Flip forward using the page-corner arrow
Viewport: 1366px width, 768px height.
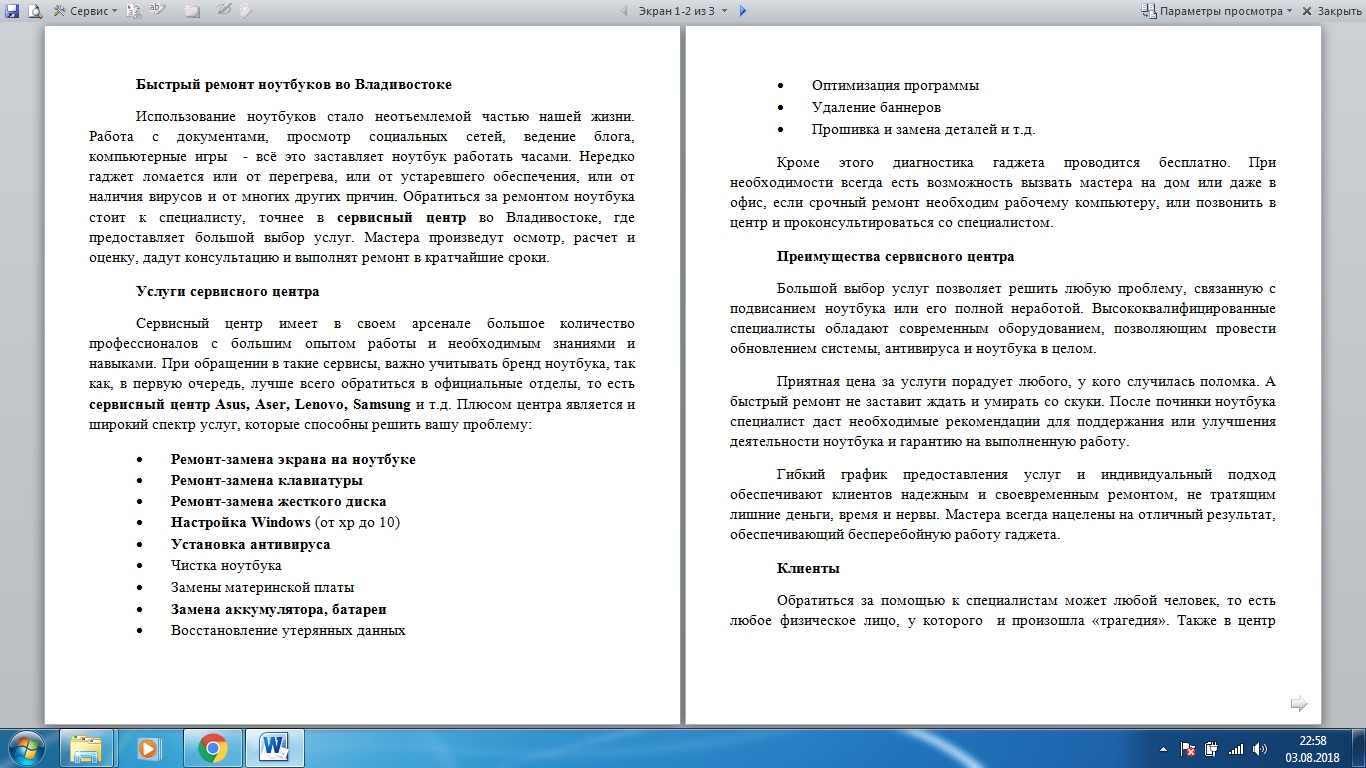[1299, 704]
